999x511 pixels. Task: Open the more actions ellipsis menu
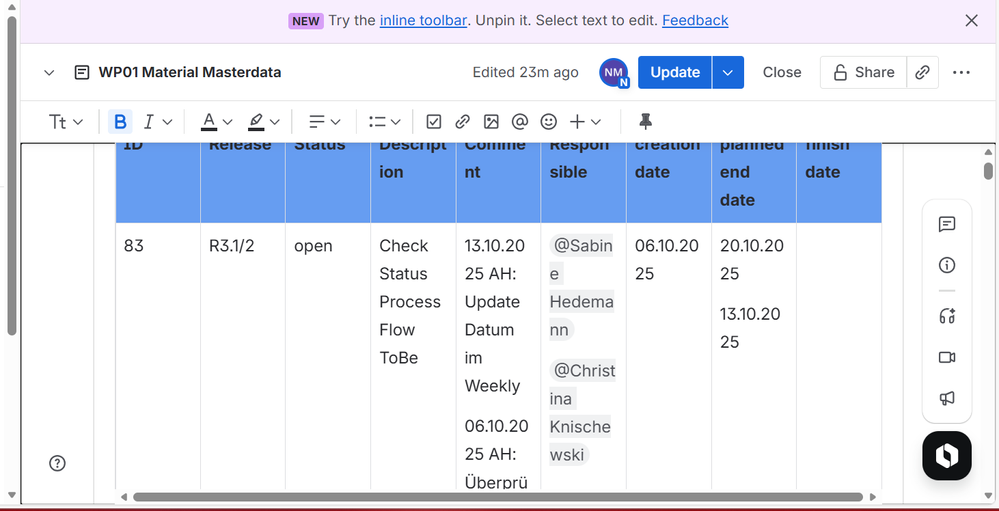961,72
